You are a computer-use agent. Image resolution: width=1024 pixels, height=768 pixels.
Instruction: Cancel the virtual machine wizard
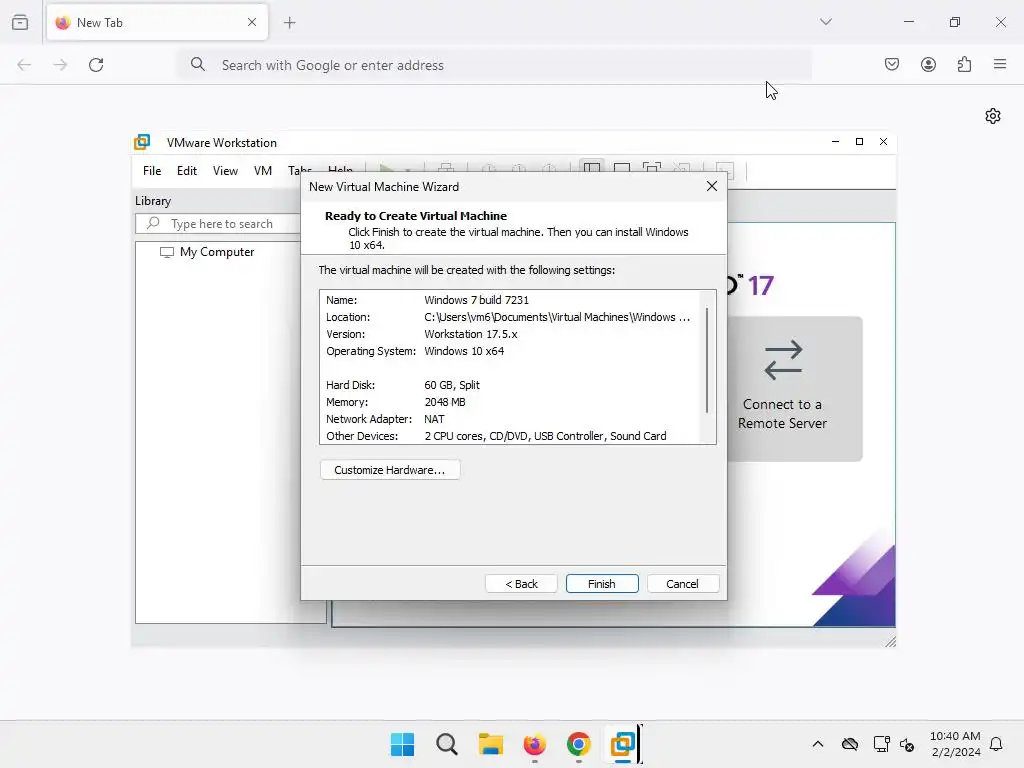coord(682,584)
